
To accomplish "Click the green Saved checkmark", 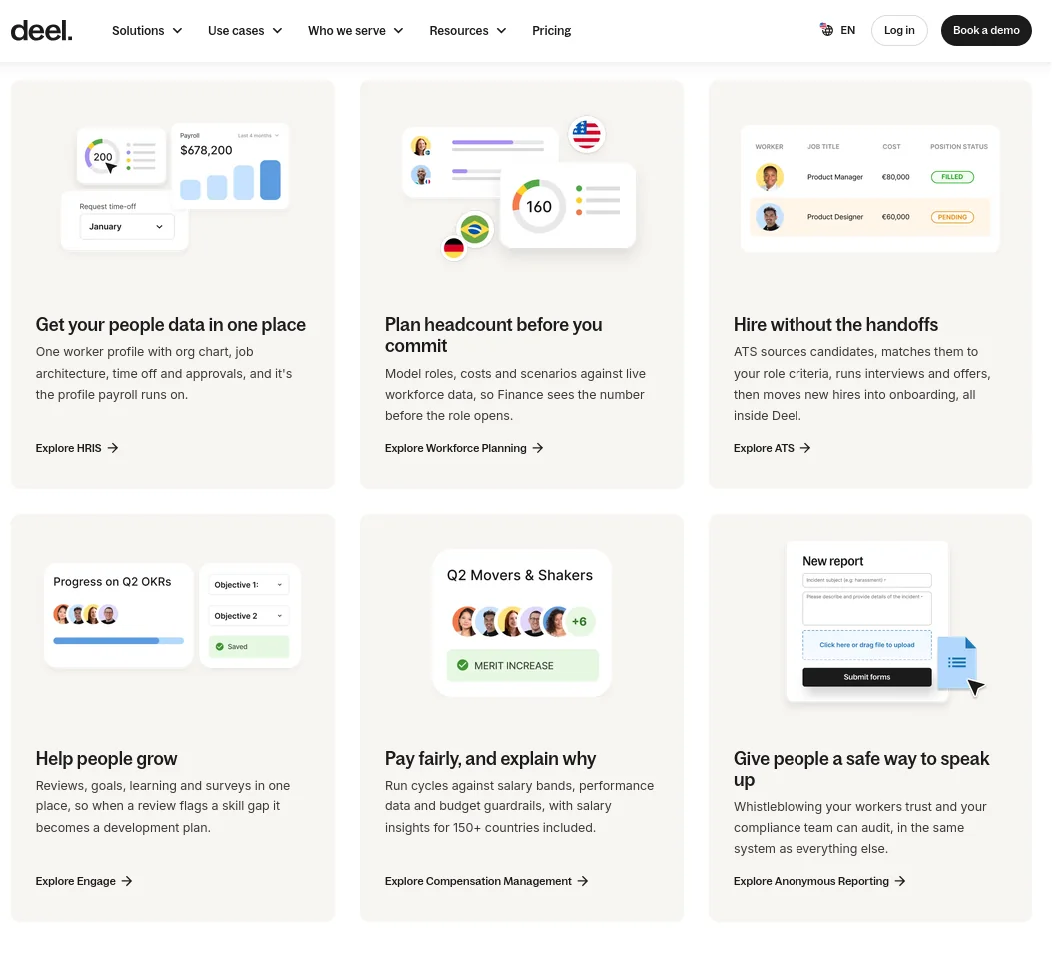I will point(219,647).
